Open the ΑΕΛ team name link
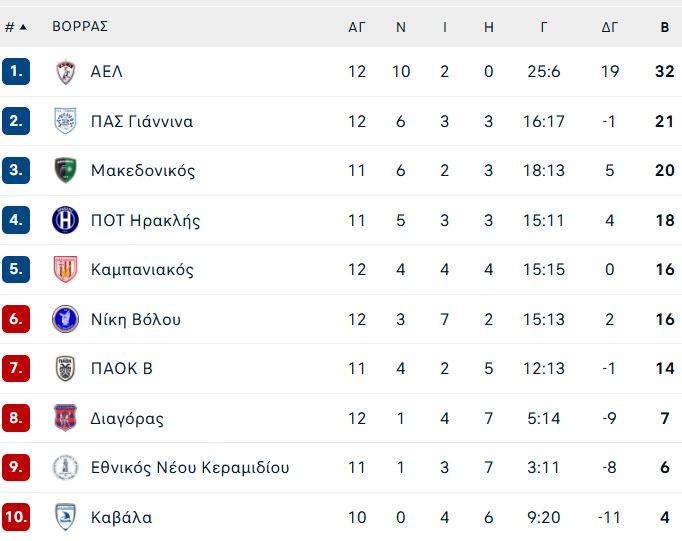The width and height of the screenshot is (682, 541). click(107, 71)
